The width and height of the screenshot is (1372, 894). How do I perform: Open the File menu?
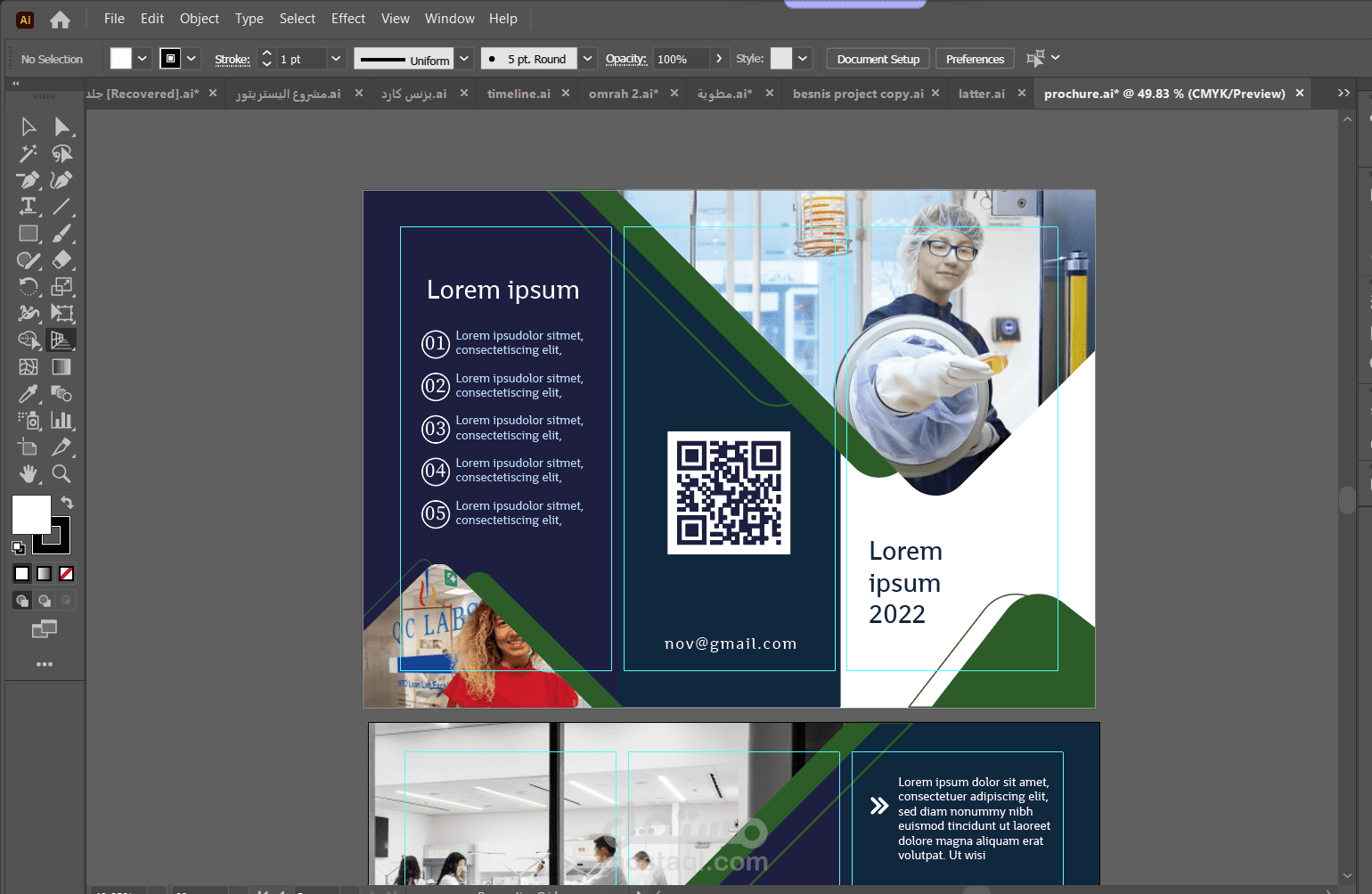click(x=114, y=19)
